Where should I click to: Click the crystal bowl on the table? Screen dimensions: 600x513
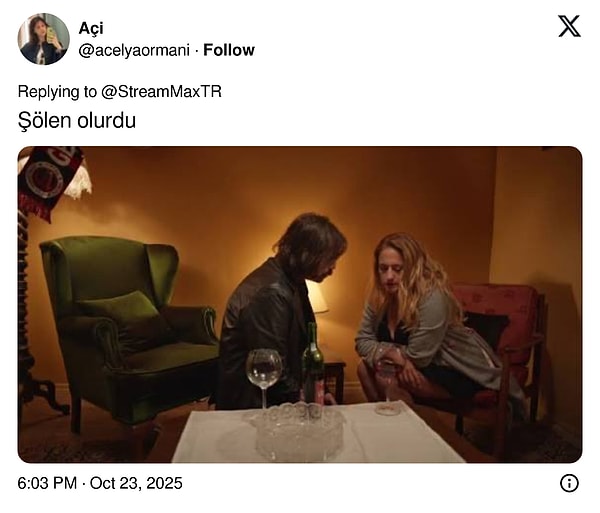click(297, 431)
